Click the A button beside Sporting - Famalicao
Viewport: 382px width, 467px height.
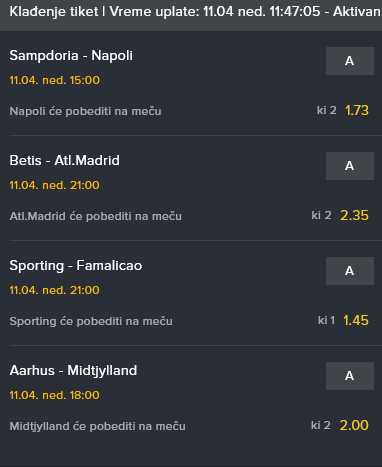click(x=350, y=271)
